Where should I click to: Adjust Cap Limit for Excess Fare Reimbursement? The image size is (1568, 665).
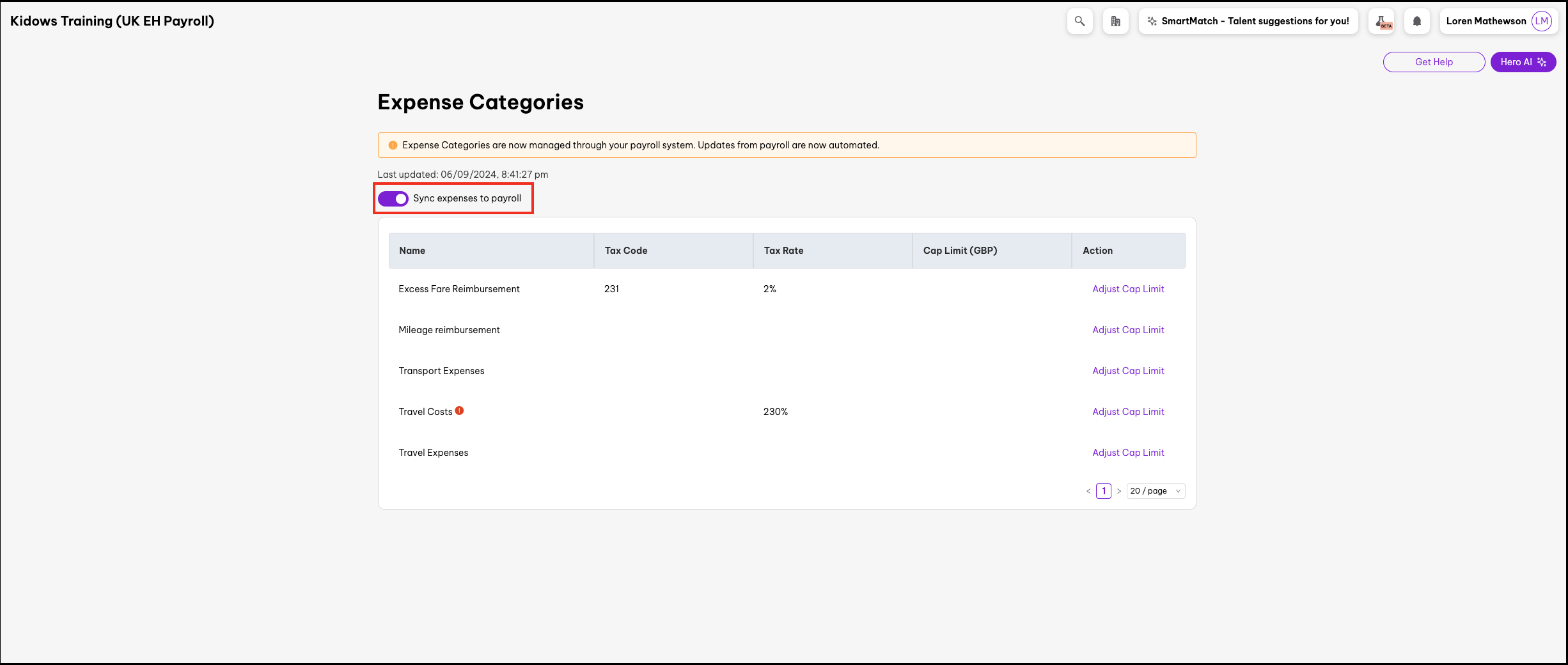click(1127, 289)
